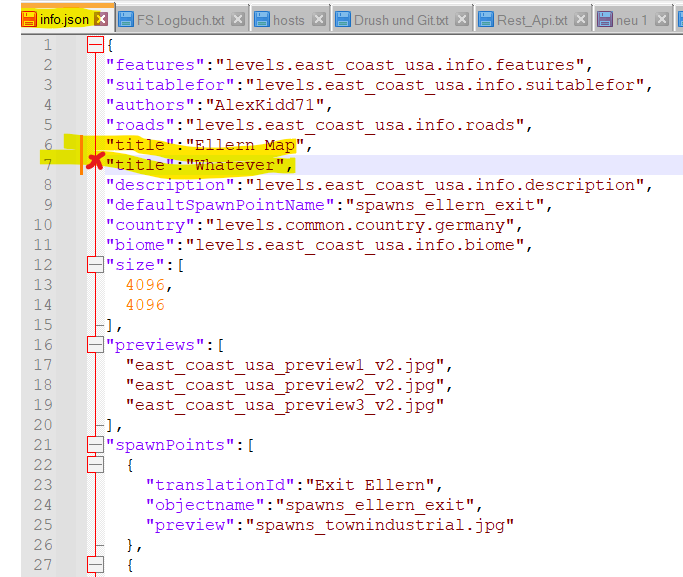Click the "AlexKidd71" authors value
Image resolution: width=683 pixels, height=577 pixels.
coord(265,105)
